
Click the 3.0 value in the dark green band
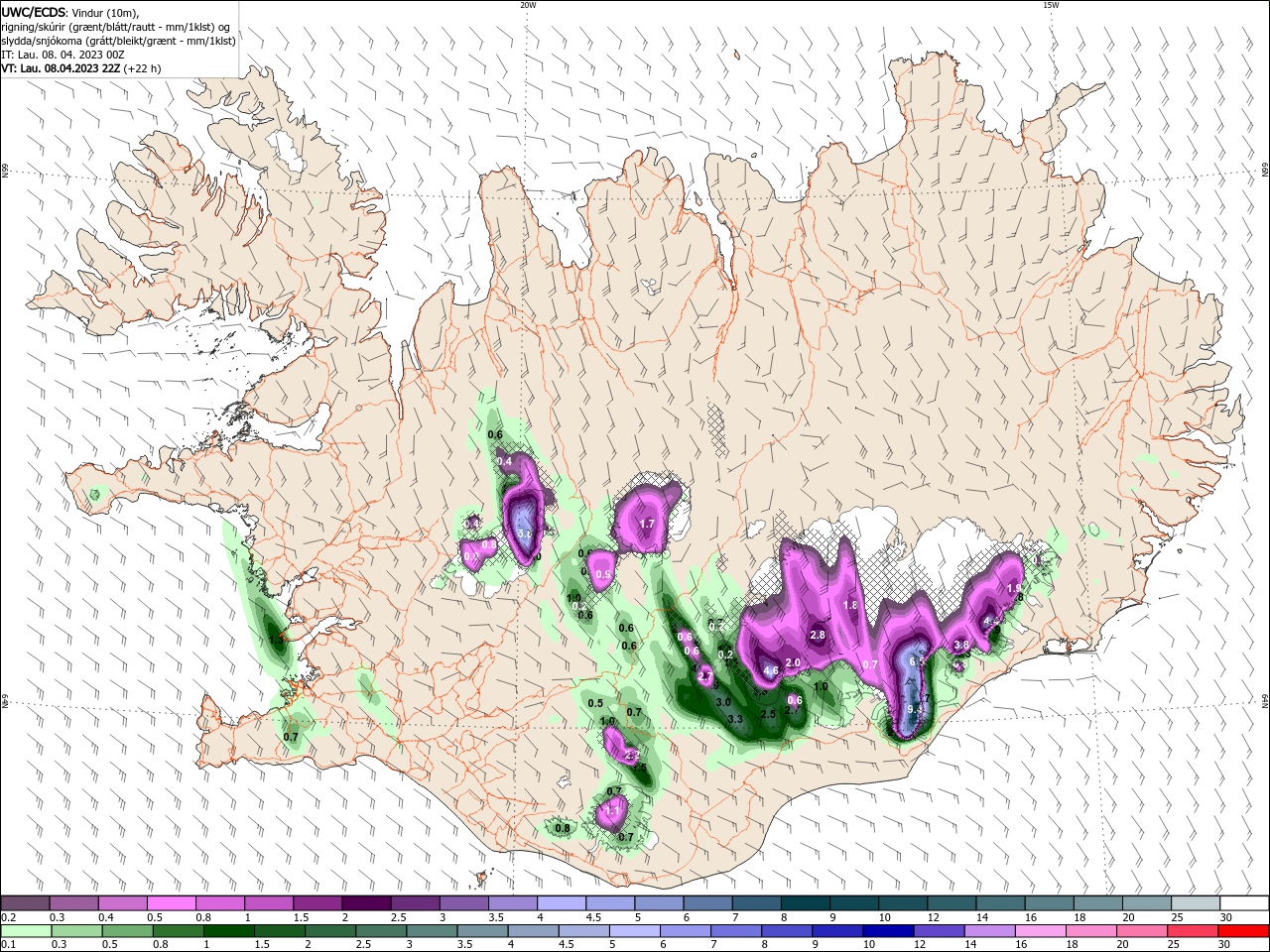click(x=723, y=702)
